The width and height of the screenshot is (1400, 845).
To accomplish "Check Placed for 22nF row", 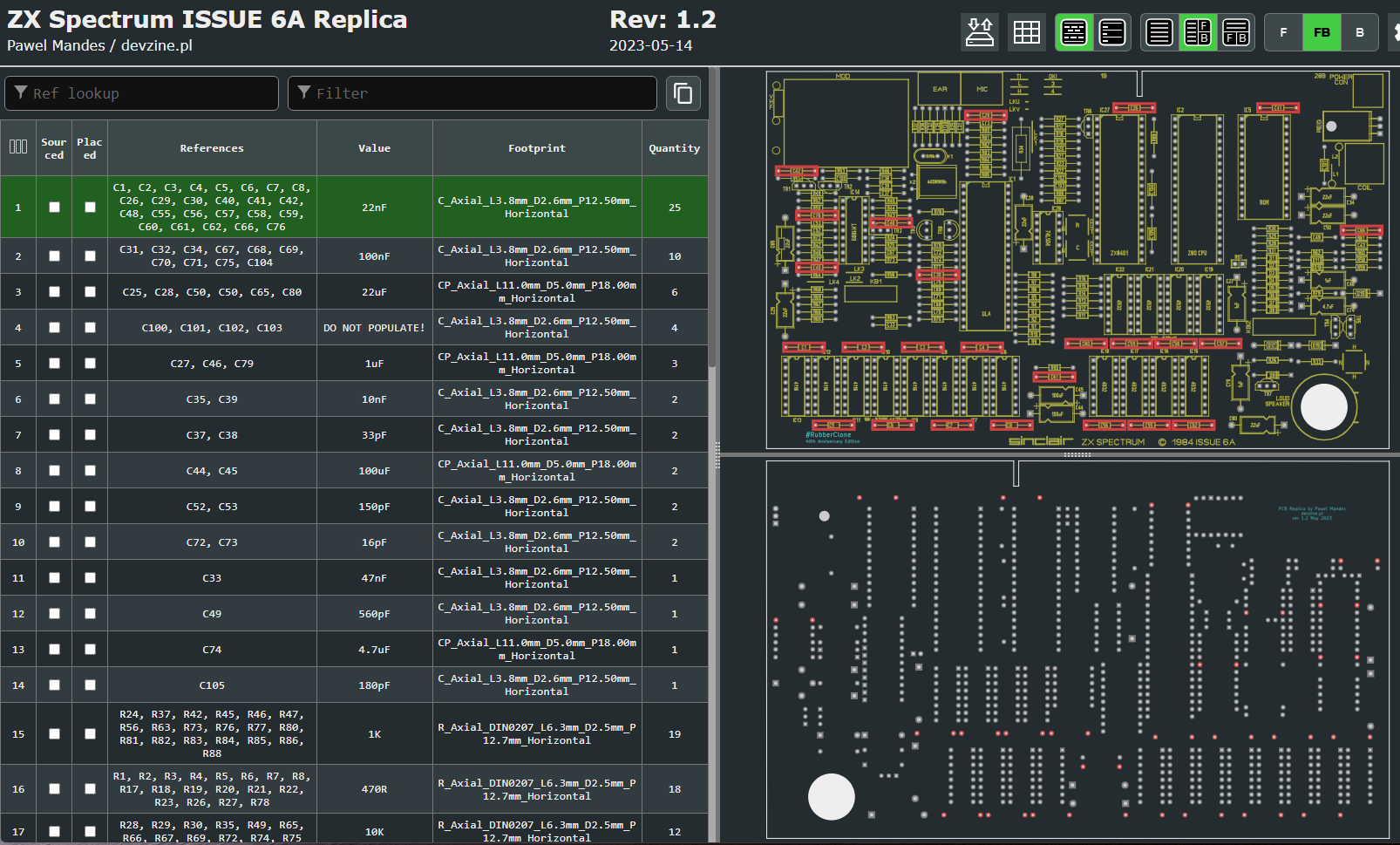I will tap(90, 207).
